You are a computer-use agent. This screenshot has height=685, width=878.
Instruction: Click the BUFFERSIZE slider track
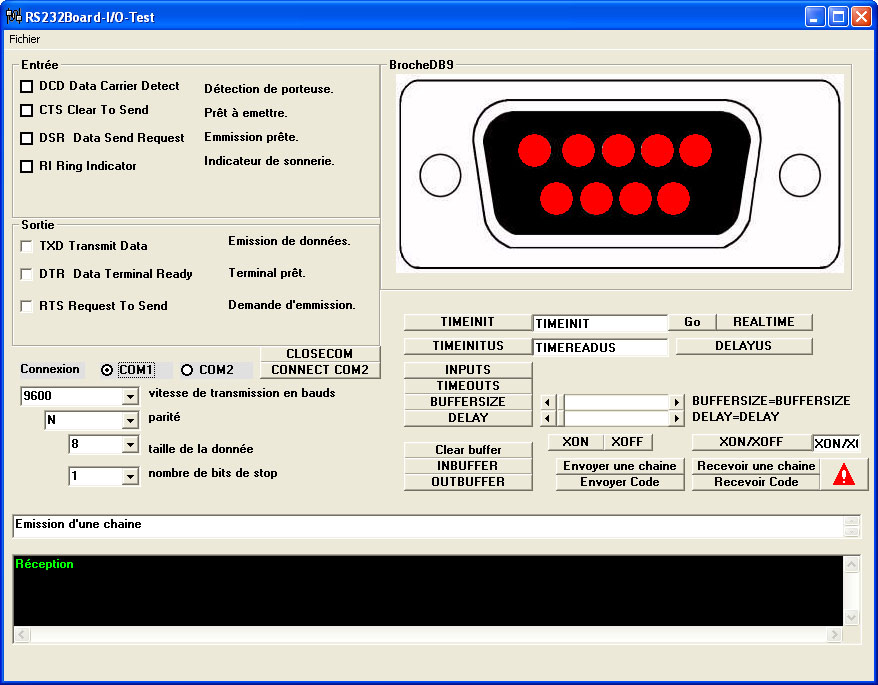pos(617,402)
